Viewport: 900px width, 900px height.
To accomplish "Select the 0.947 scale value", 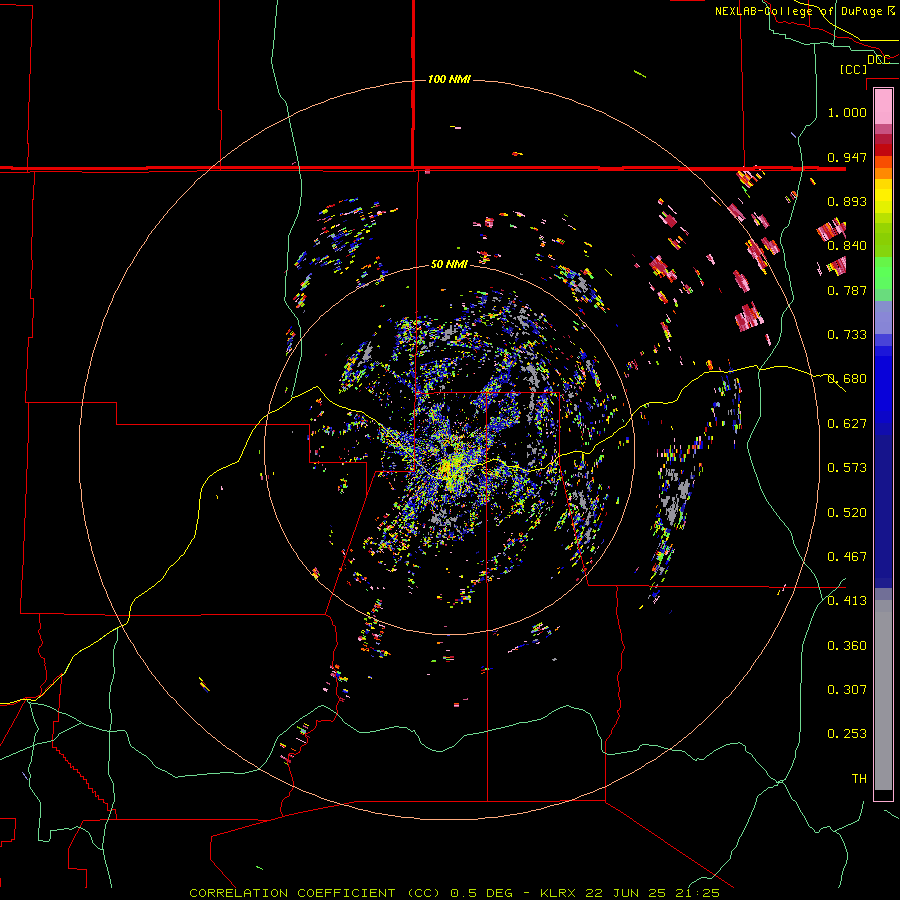I will click(x=847, y=157).
